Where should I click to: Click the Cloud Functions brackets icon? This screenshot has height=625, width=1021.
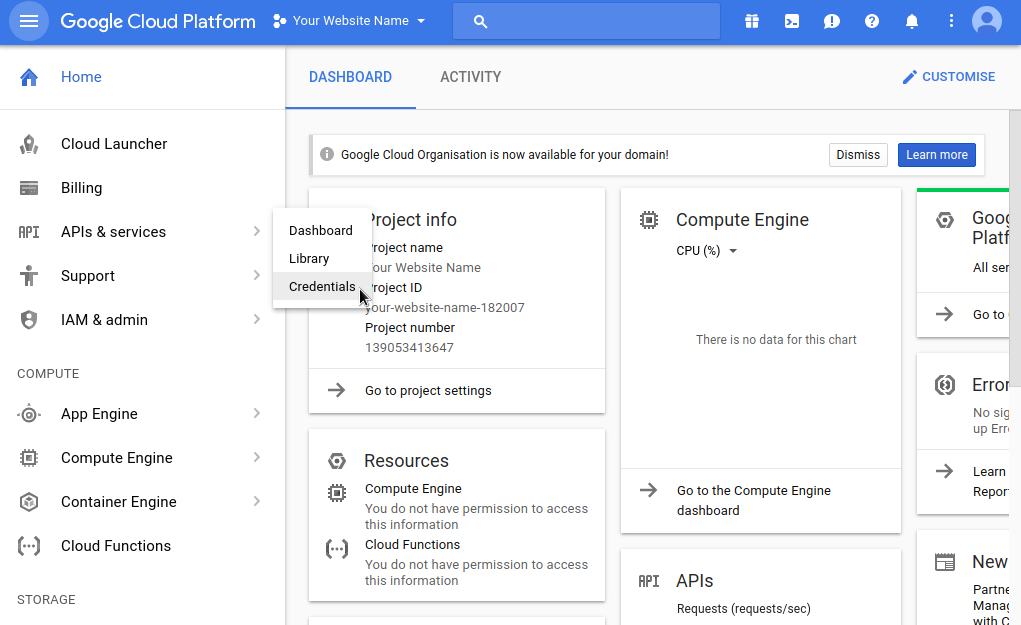(x=29, y=546)
